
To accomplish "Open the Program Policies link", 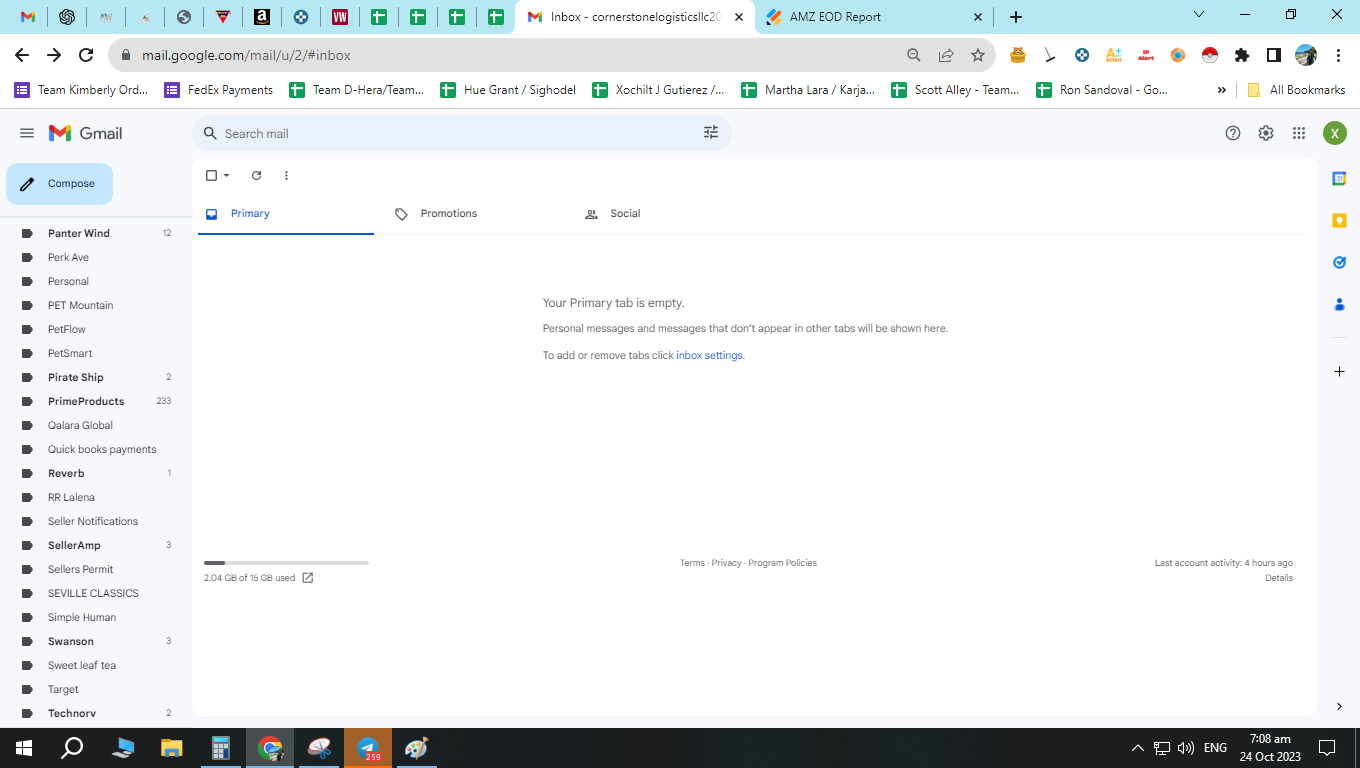I will coord(782,563).
